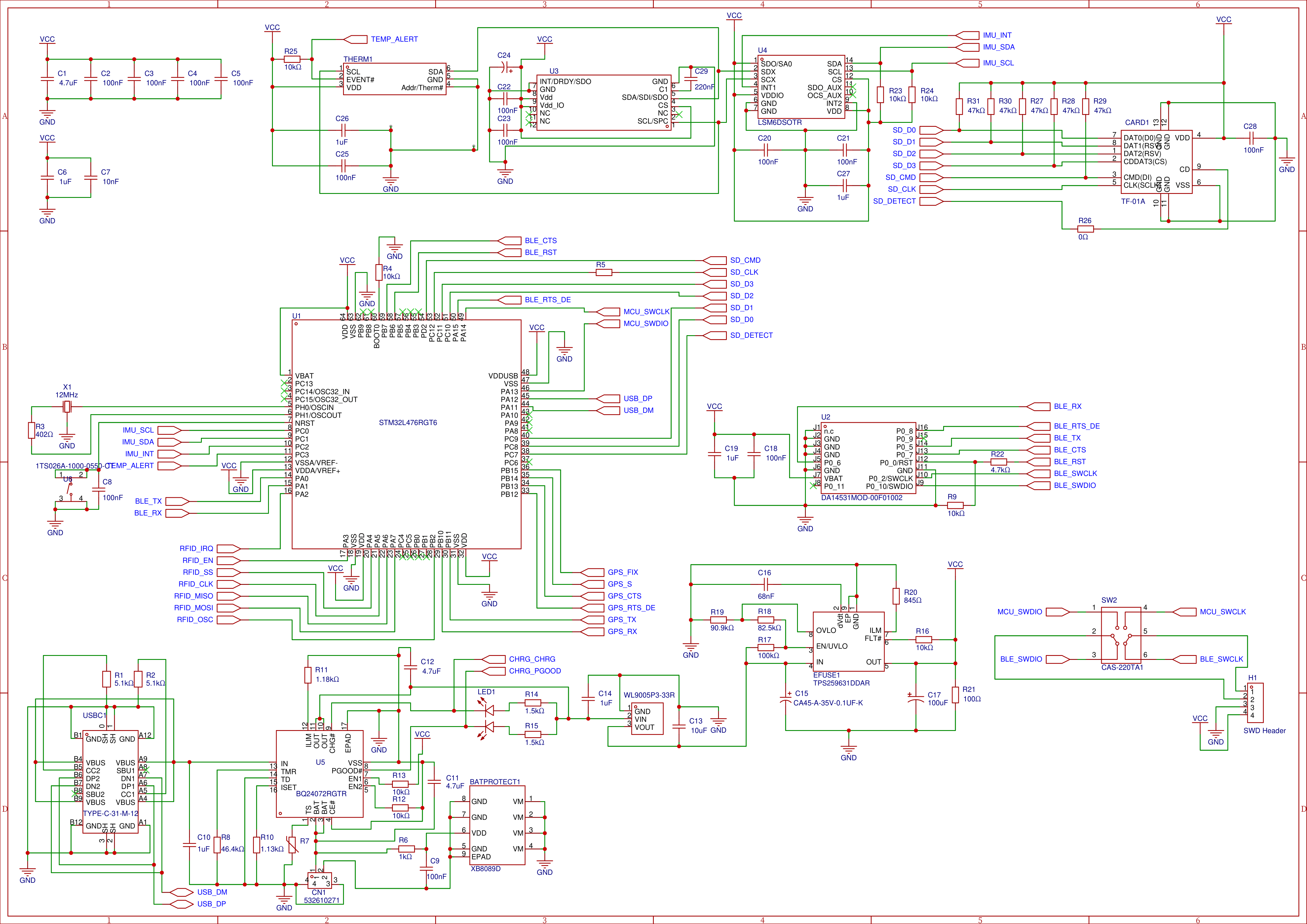Click the BATPROTECT1 designator label
The image size is (1307, 924).
tap(495, 782)
